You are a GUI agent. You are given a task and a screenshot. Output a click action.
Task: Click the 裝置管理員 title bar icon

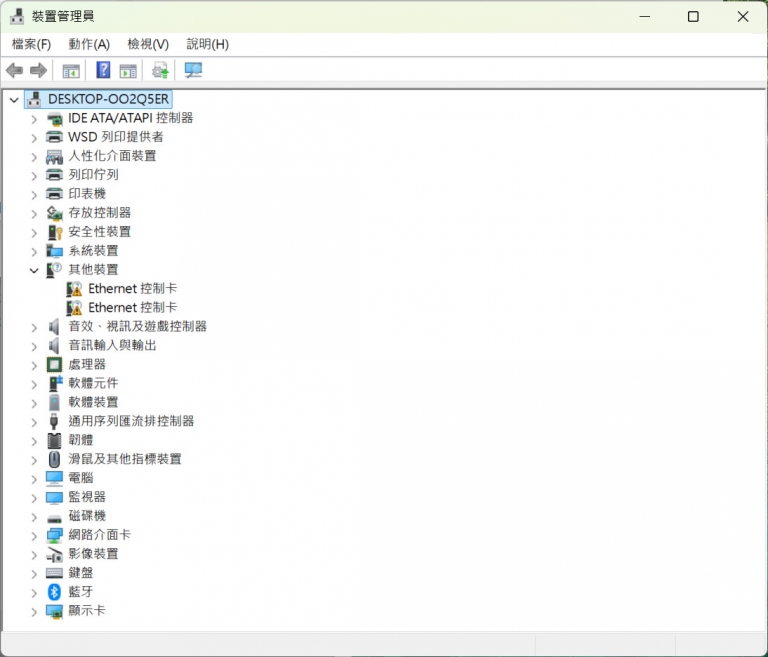pos(17,16)
